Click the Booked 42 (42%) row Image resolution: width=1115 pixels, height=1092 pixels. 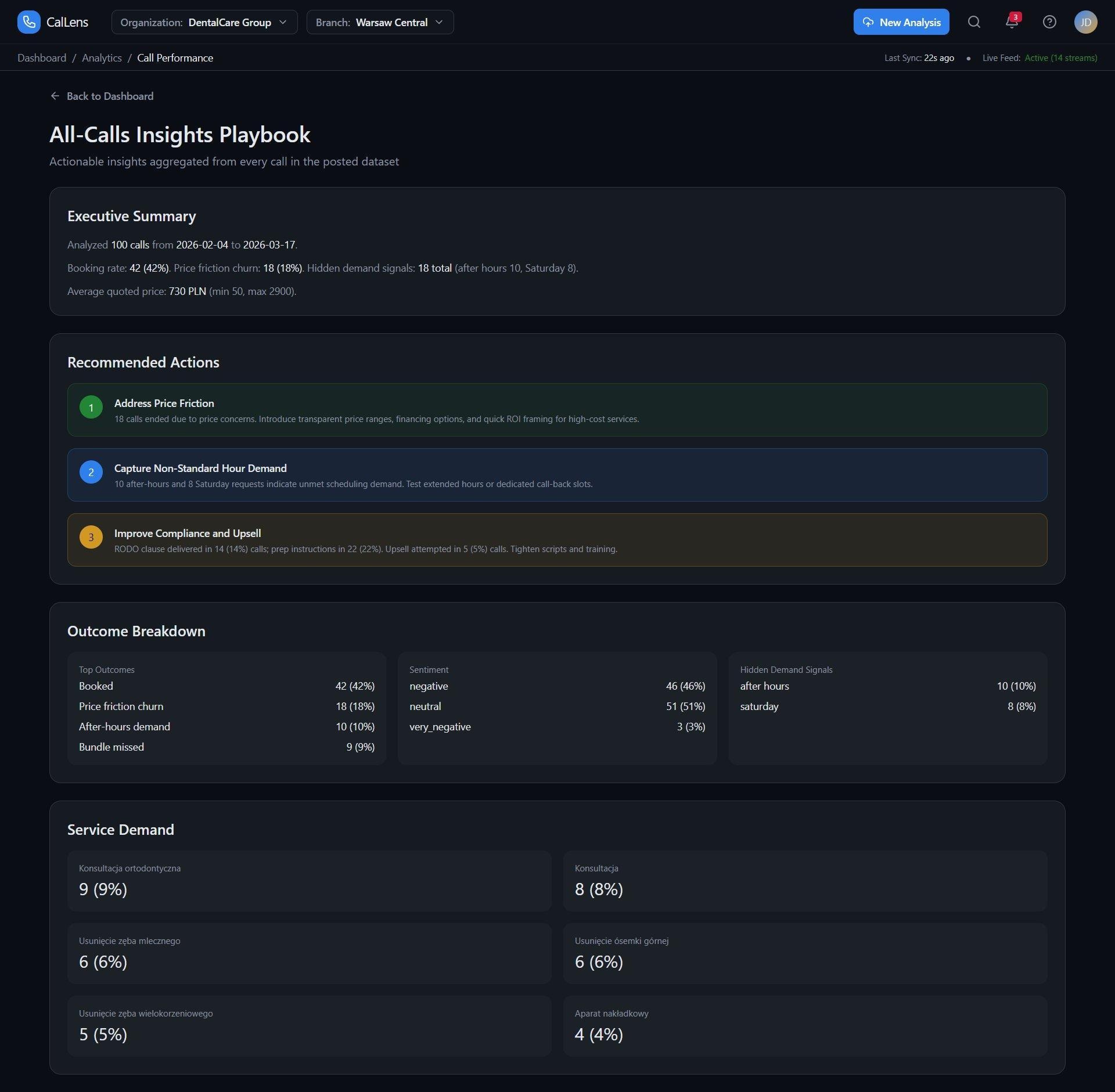226,686
